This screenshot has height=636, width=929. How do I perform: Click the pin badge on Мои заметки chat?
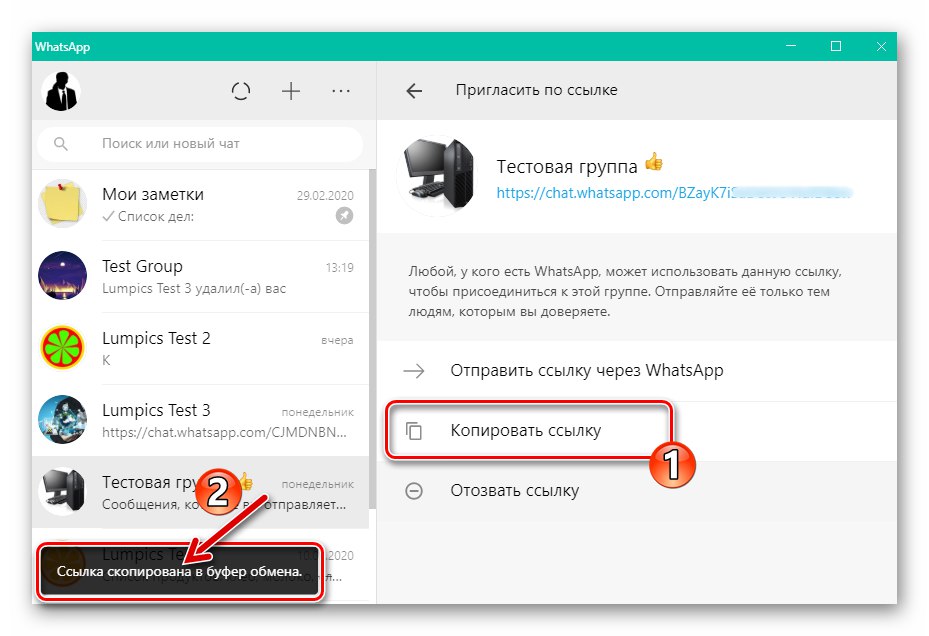click(344, 216)
